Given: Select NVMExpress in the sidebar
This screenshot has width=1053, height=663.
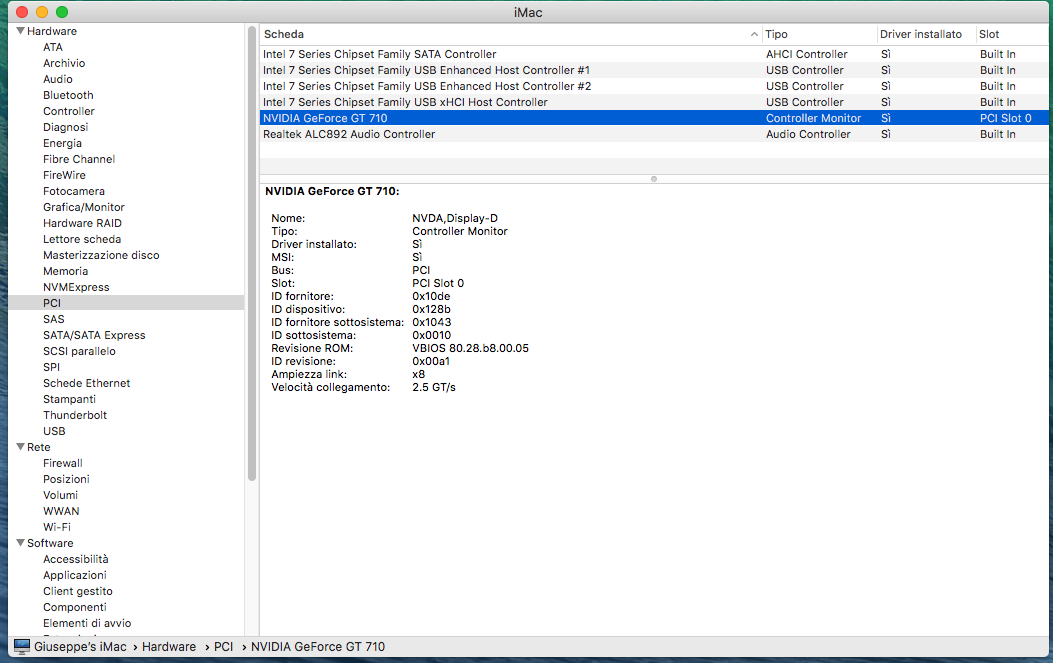Looking at the screenshot, I should 77,288.
